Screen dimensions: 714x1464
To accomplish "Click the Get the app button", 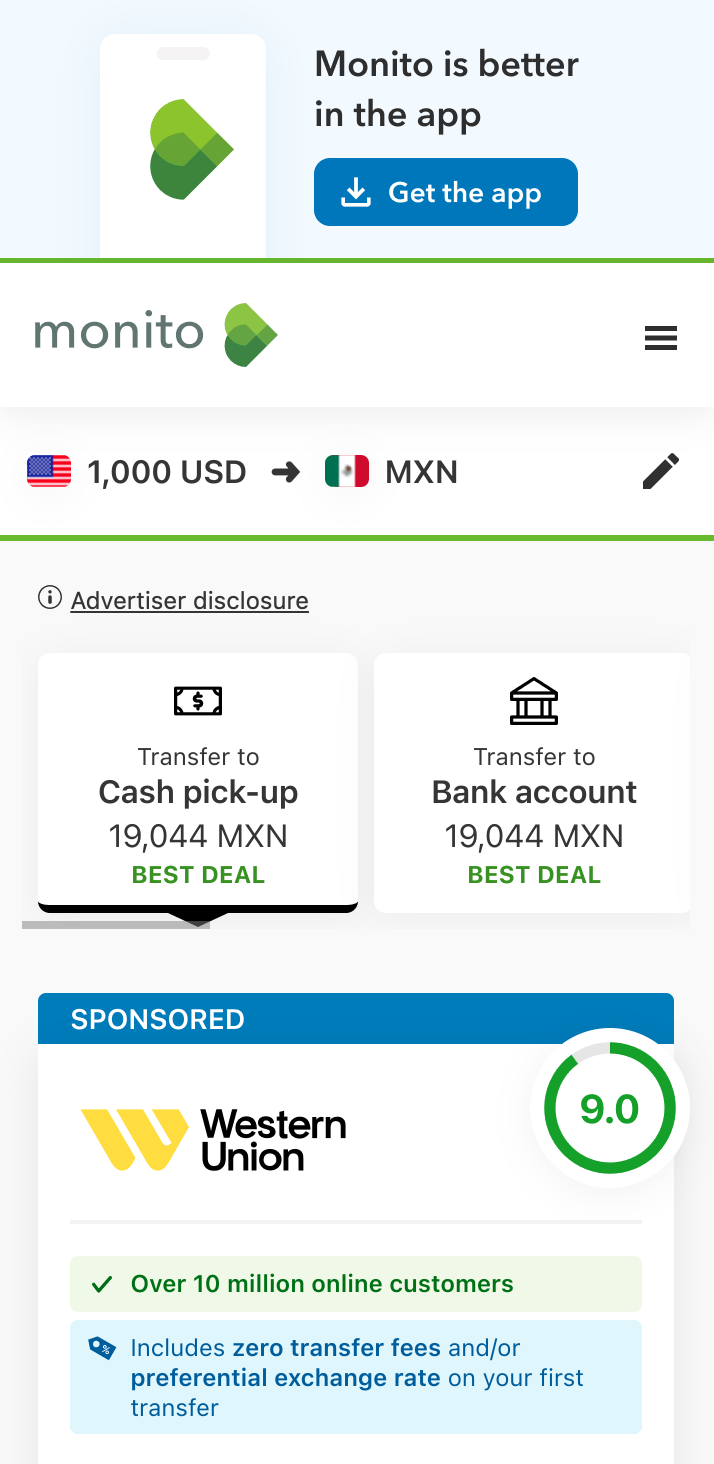I will [x=446, y=192].
